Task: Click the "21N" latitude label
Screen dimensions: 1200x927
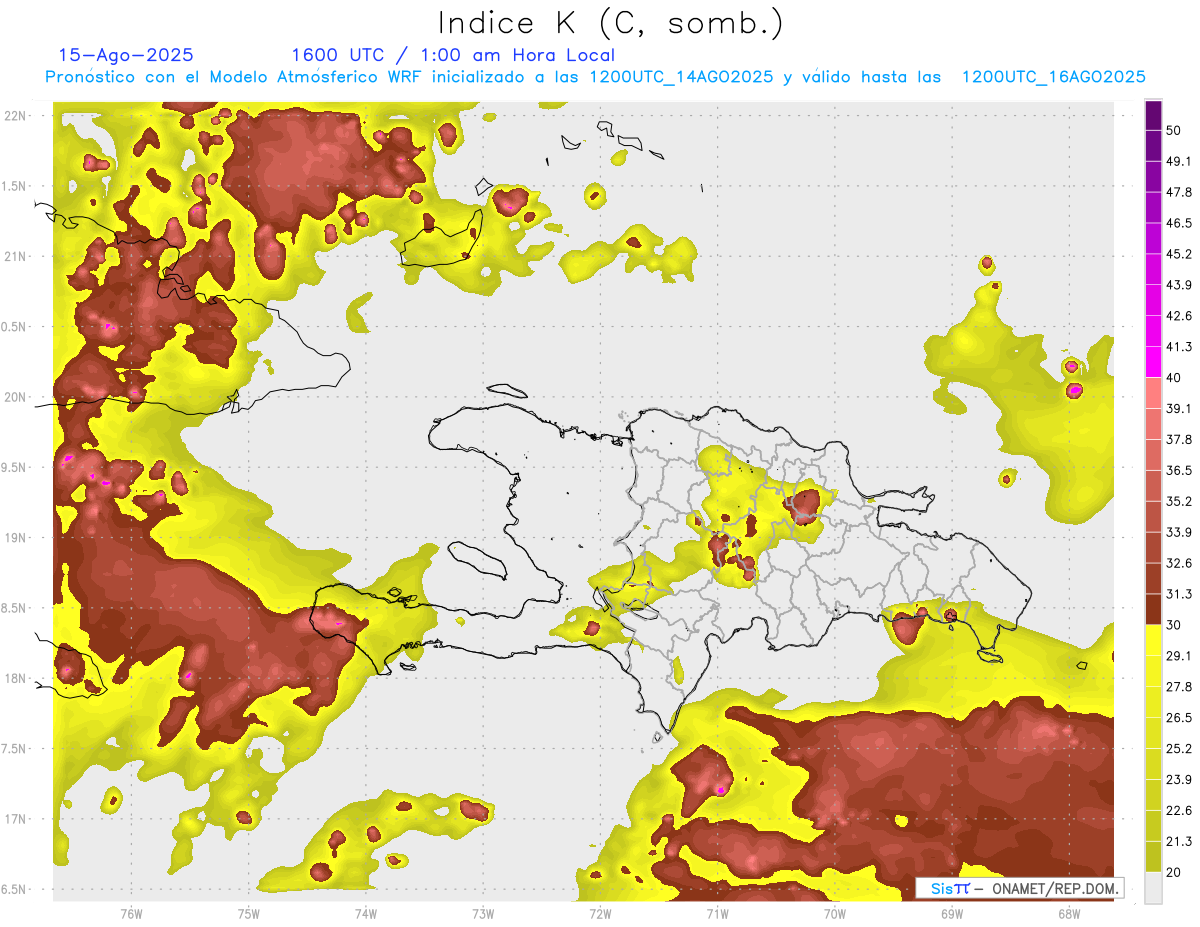Action: 15,256
